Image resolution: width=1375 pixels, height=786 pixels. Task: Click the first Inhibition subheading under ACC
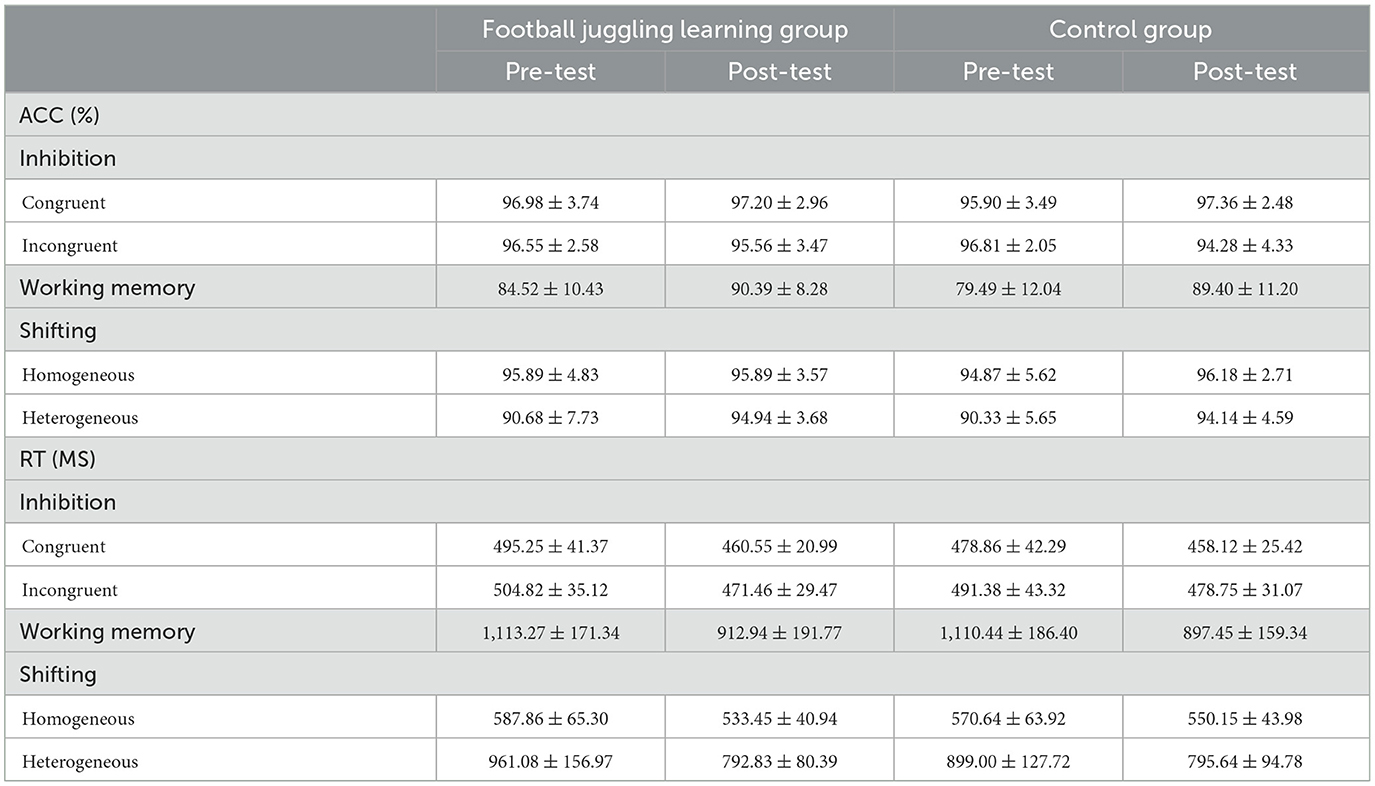click(68, 158)
